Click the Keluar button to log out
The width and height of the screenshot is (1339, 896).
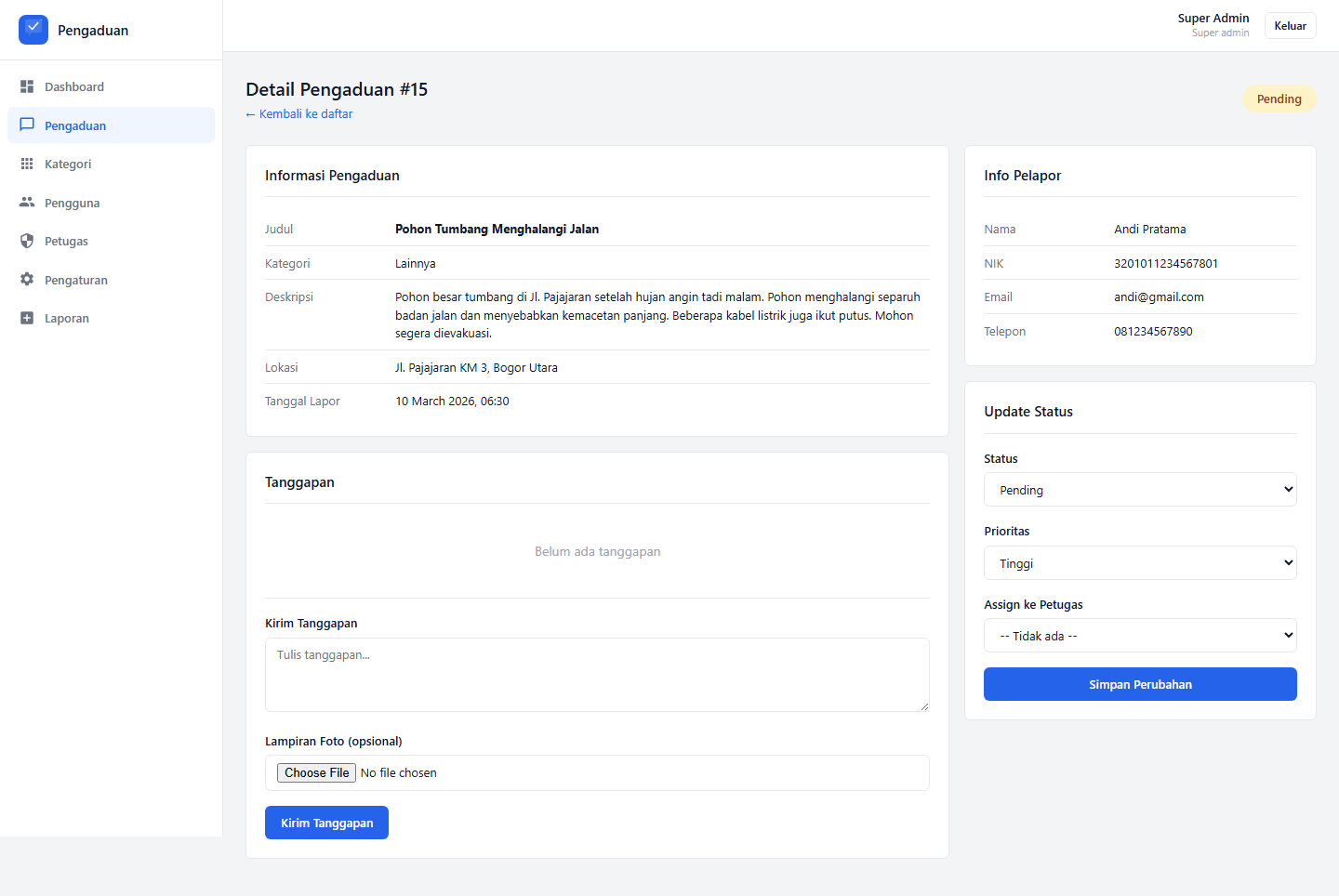1290,25
